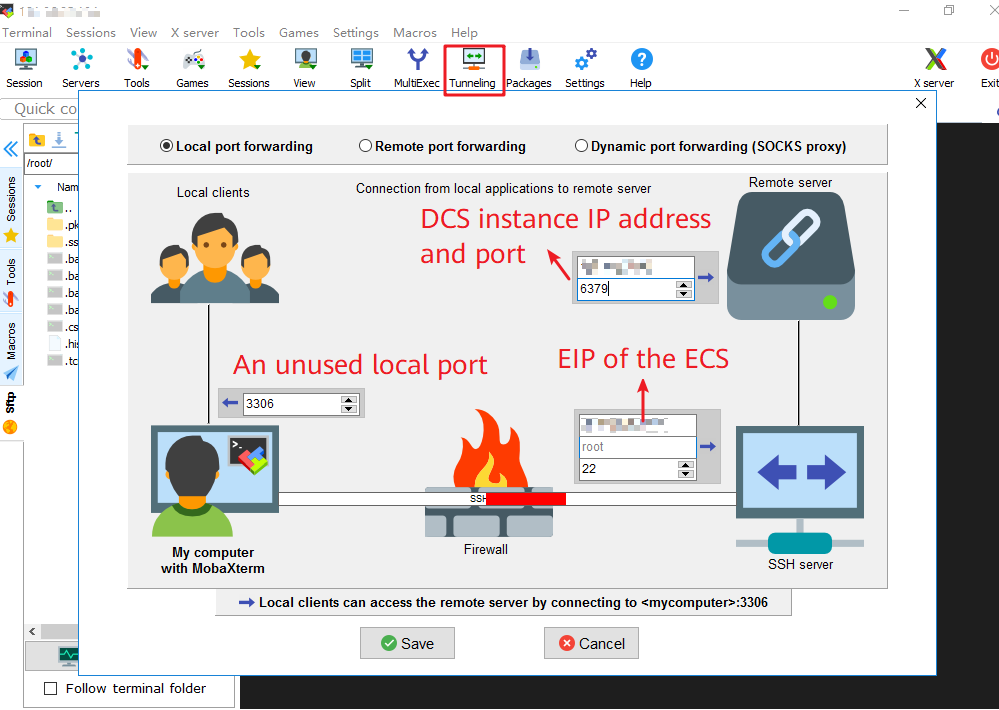This screenshot has height=710, width=999.
Task: Select Local port forwarding radio button
Action: click(x=167, y=146)
